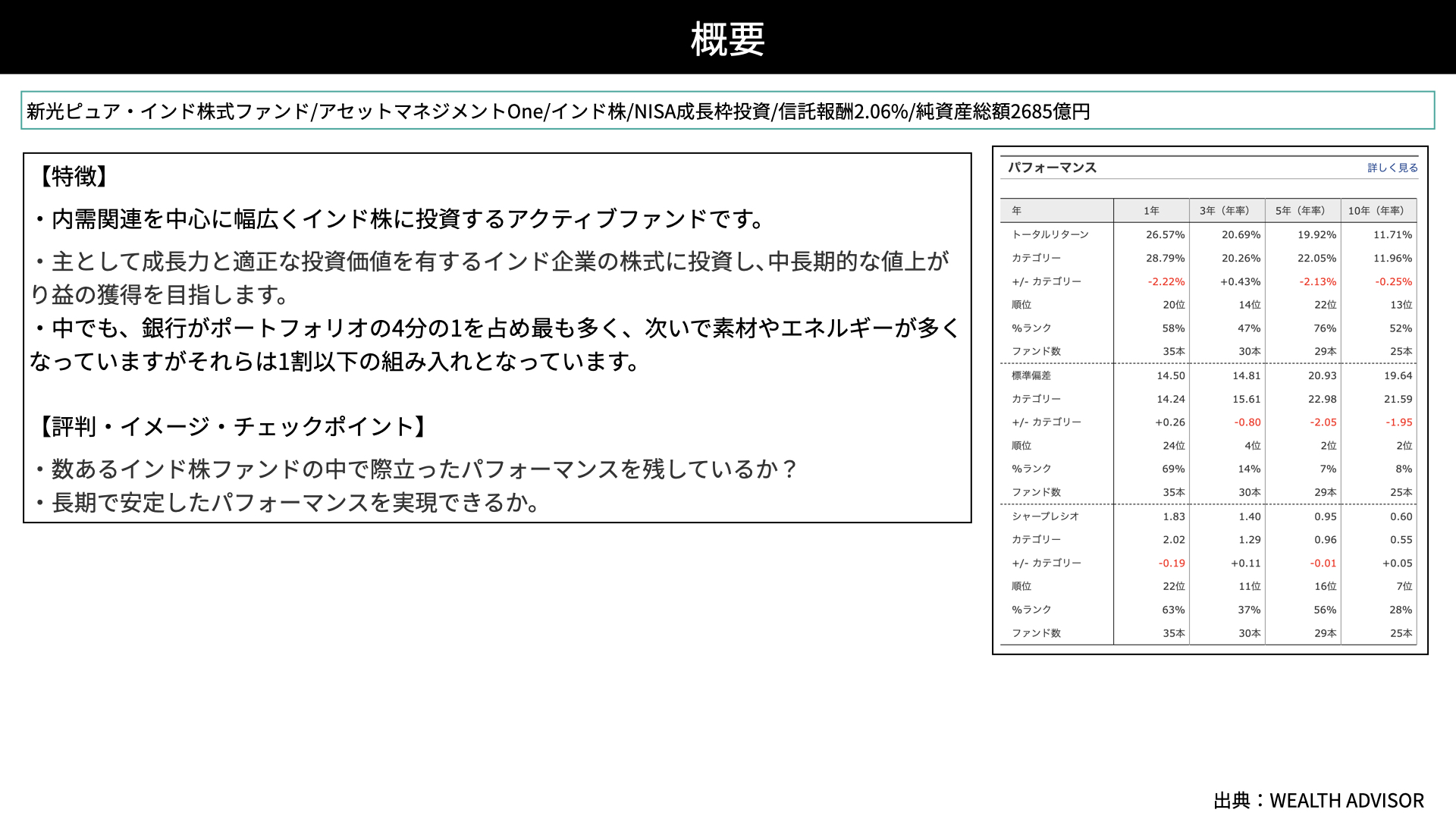Click the 20.69% three-year return value
Viewport: 1456px width, 819px height.
click(x=1241, y=235)
